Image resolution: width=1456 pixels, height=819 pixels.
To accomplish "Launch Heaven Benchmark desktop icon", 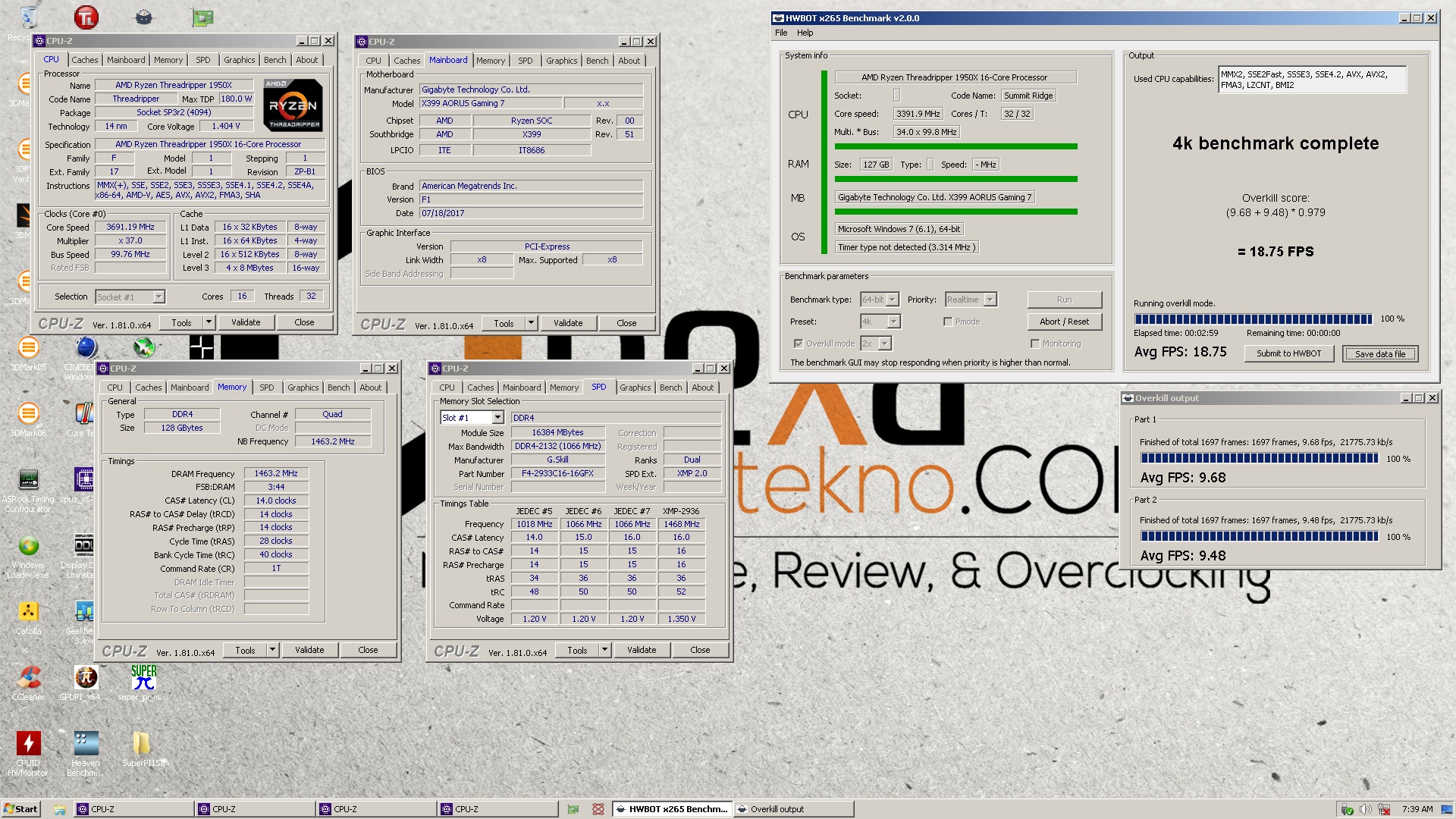I will point(86,754).
